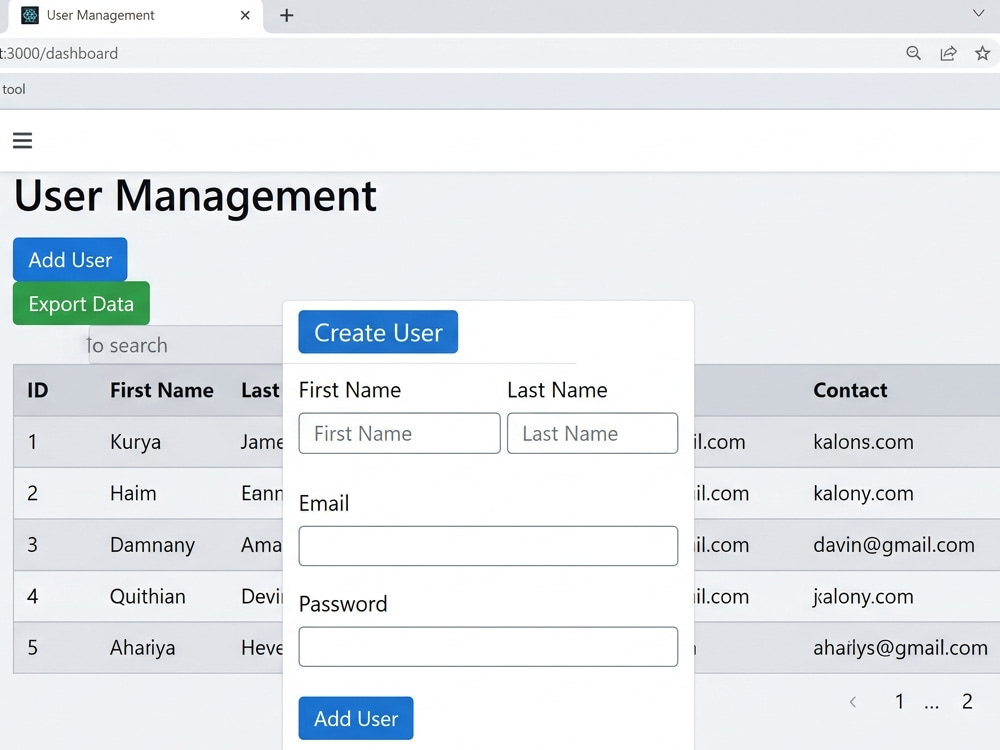Click the zoom magnifier icon in address bar
Image resolution: width=1000 pixels, height=750 pixels.
pos(913,54)
